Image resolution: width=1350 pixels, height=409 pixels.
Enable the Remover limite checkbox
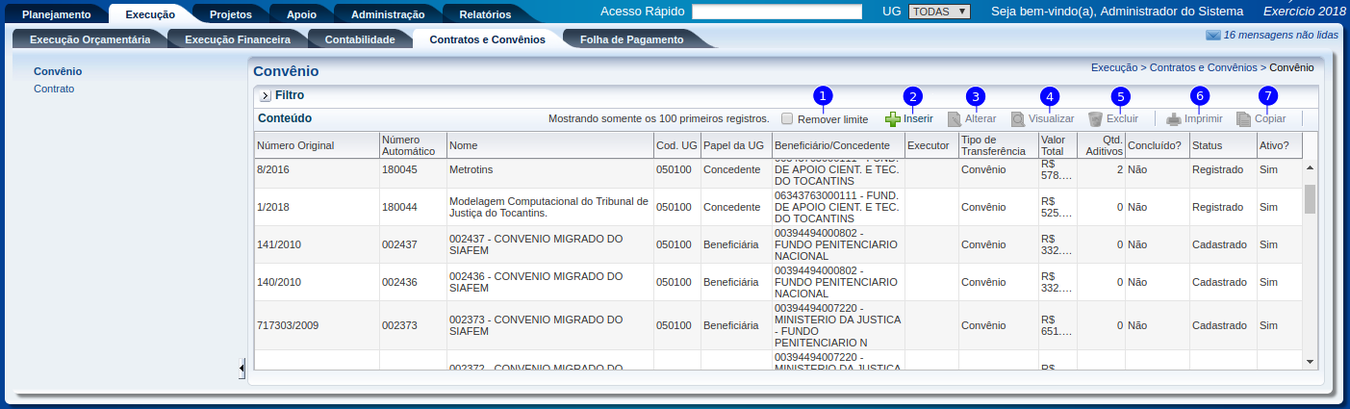coord(787,119)
